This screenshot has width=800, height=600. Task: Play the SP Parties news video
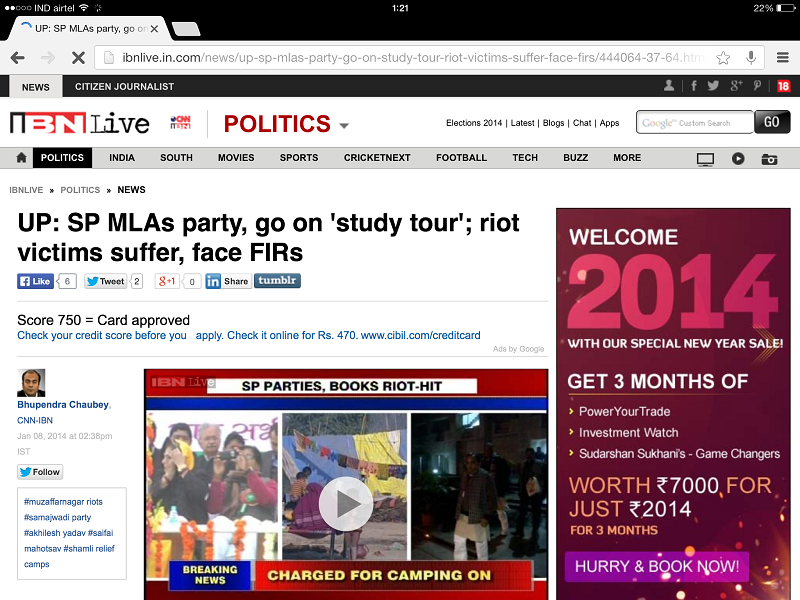pyautogui.click(x=346, y=503)
